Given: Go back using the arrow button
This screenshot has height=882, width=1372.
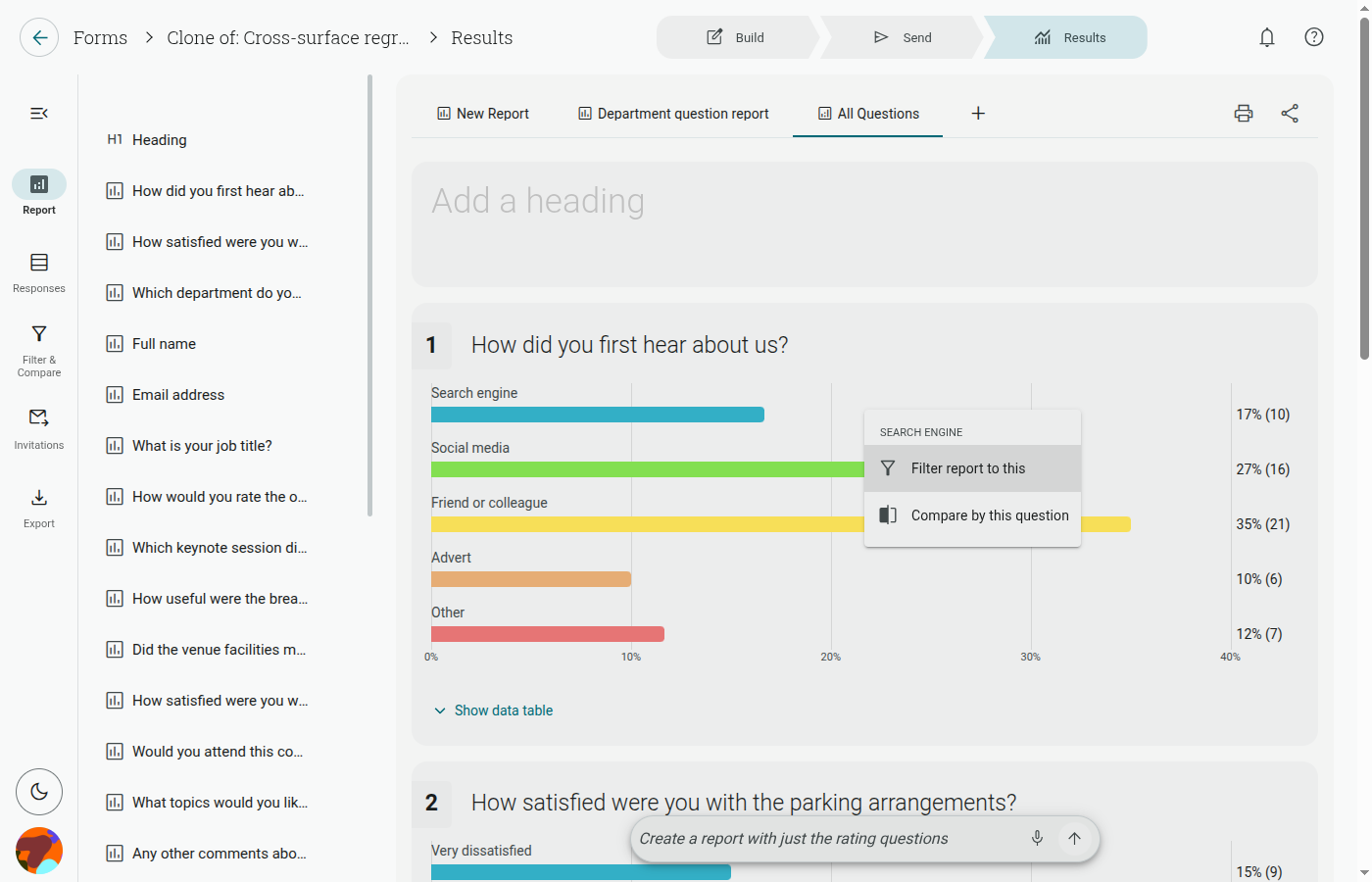Looking at the screenshot, I should 39,37.
